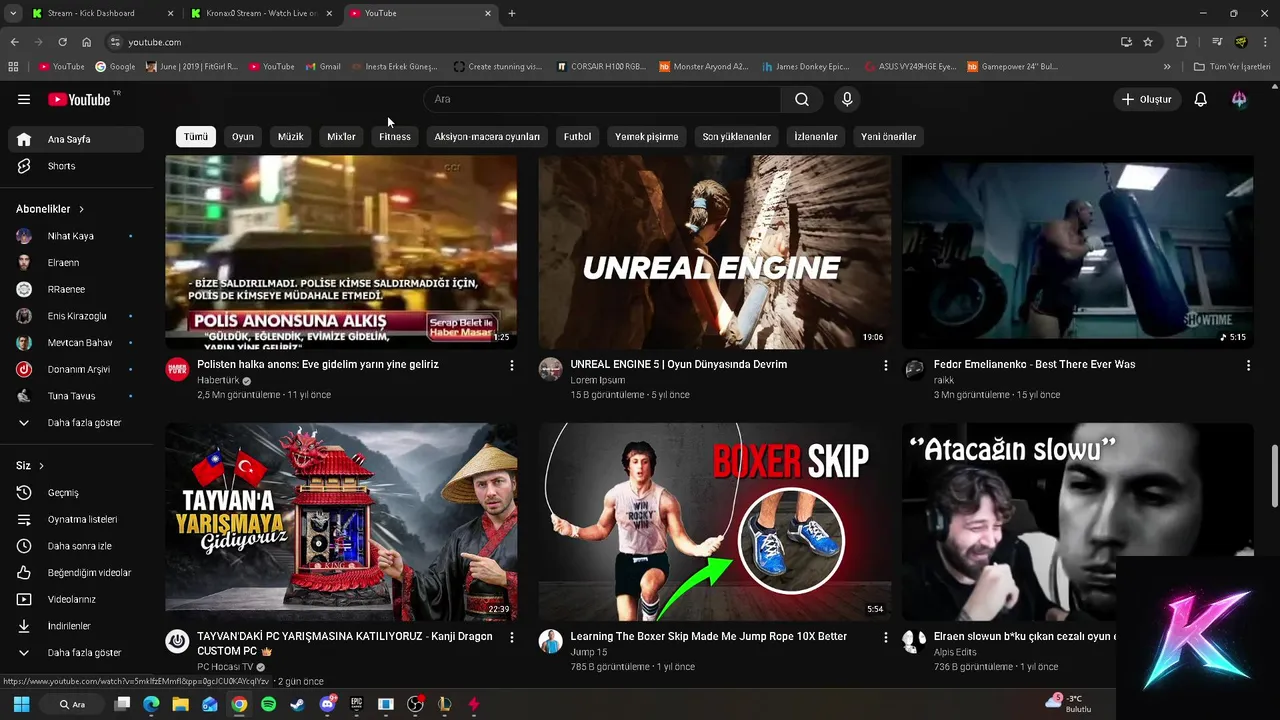Open İndirilenler downloads in sidebar
Screen dimensions: 1280x720
click(x=76, y=626)
